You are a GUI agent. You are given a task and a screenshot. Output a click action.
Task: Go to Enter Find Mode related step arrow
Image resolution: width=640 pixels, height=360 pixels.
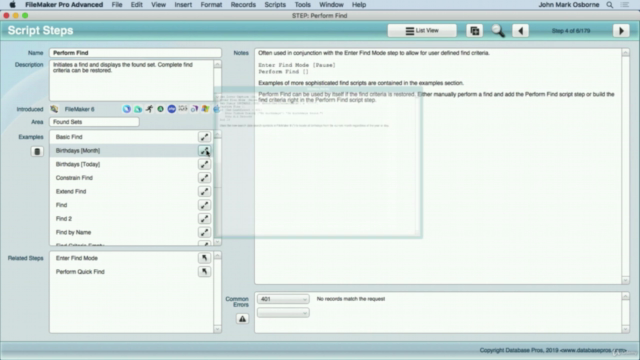204,258
